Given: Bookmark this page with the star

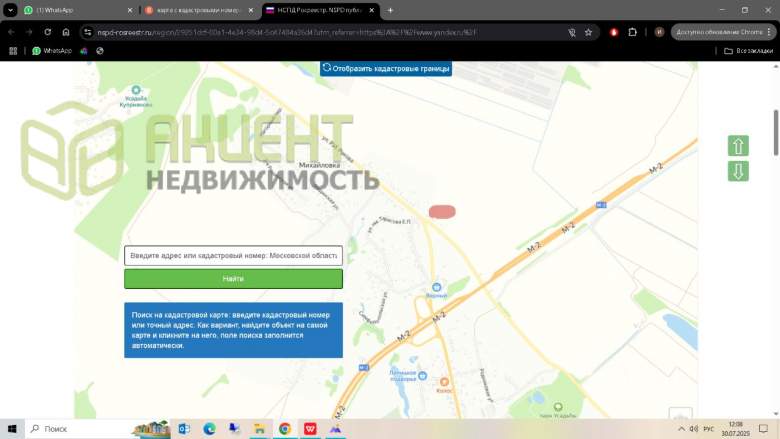Looking at the screenshot, I should [588, 32].
